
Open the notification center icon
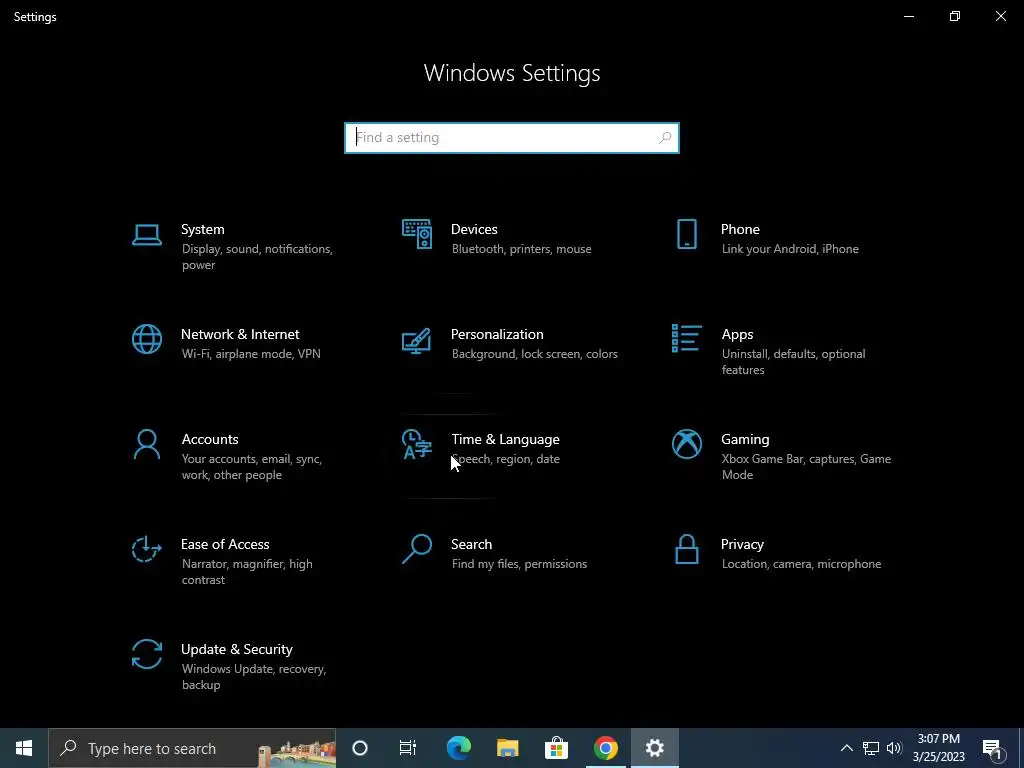(992, 749)
